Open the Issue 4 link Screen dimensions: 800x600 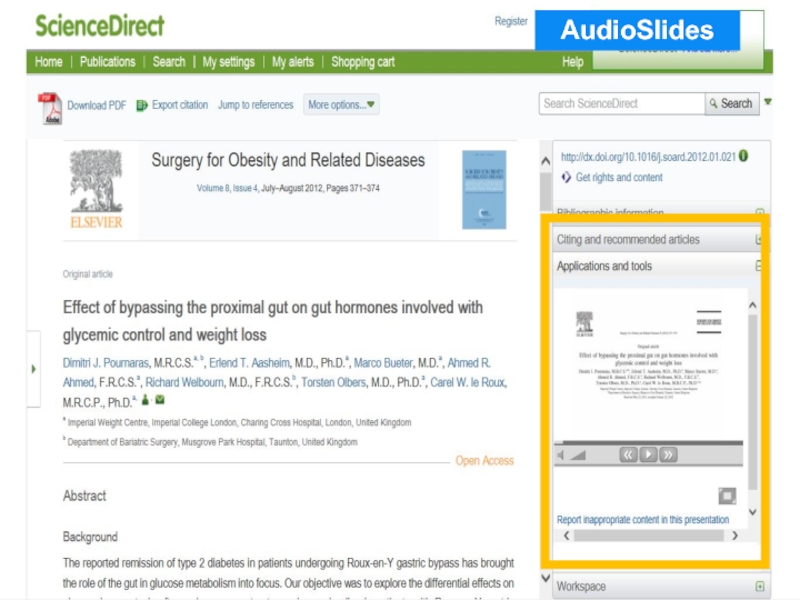(245, 188)
